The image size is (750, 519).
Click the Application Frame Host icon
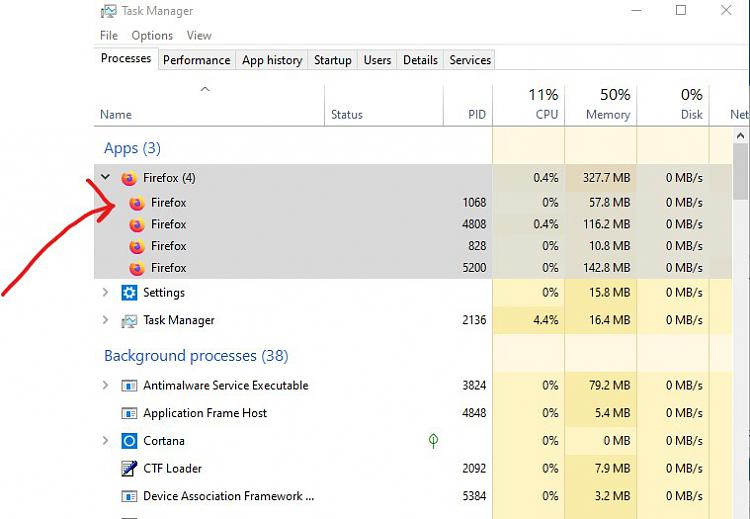129,413
